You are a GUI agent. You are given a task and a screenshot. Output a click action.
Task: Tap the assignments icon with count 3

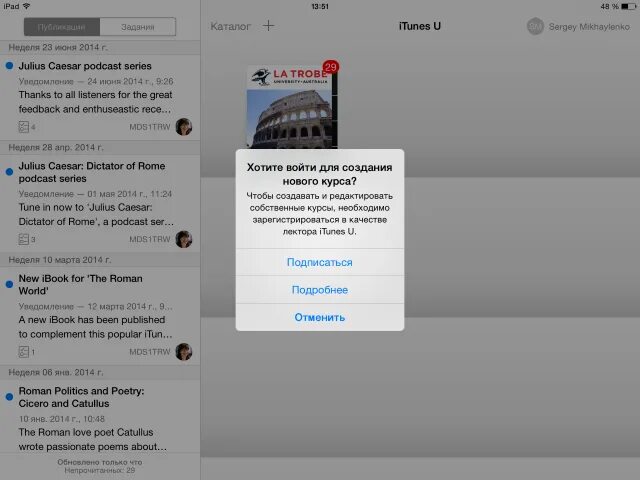(x=24, y=239)
